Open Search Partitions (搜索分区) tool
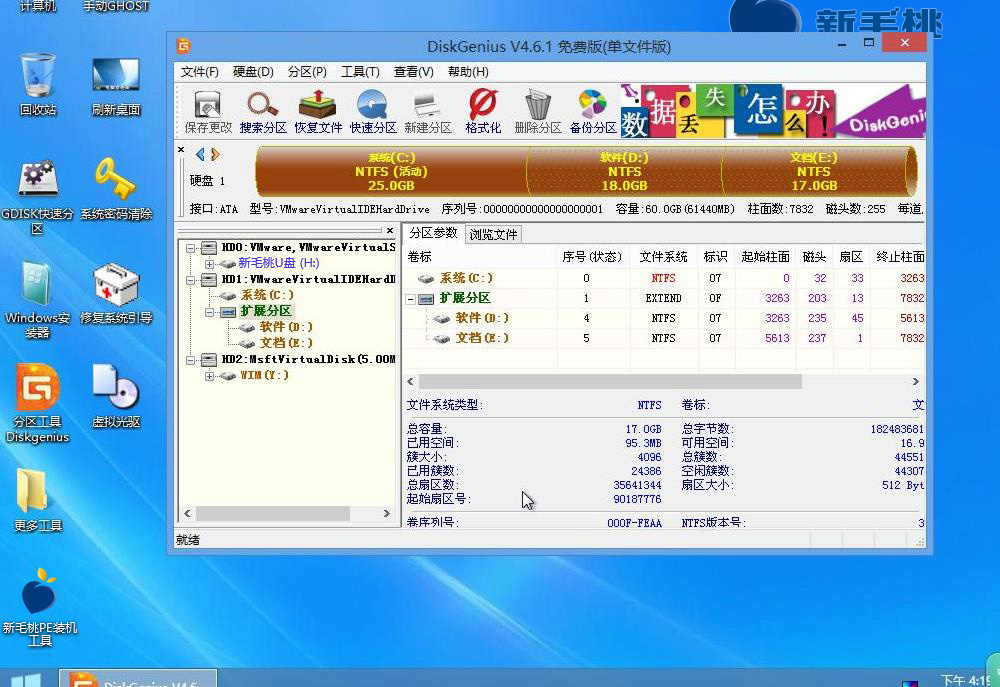The height and width of the screenshot is (687, 1000). (263, 112)
